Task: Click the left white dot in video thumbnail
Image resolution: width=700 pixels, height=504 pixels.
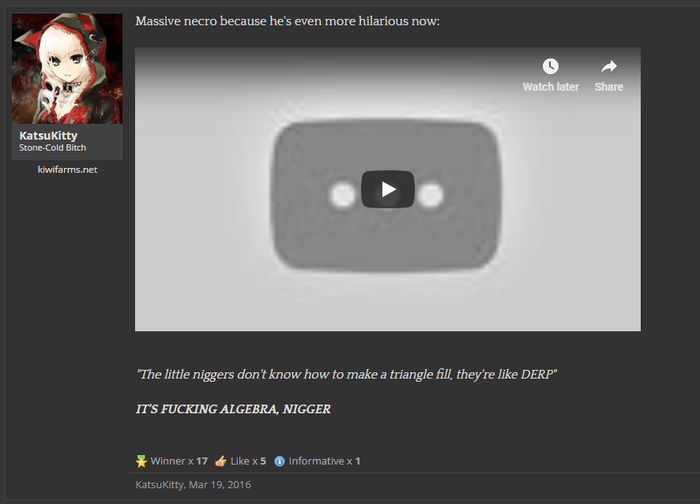Action: coord(343,194)
